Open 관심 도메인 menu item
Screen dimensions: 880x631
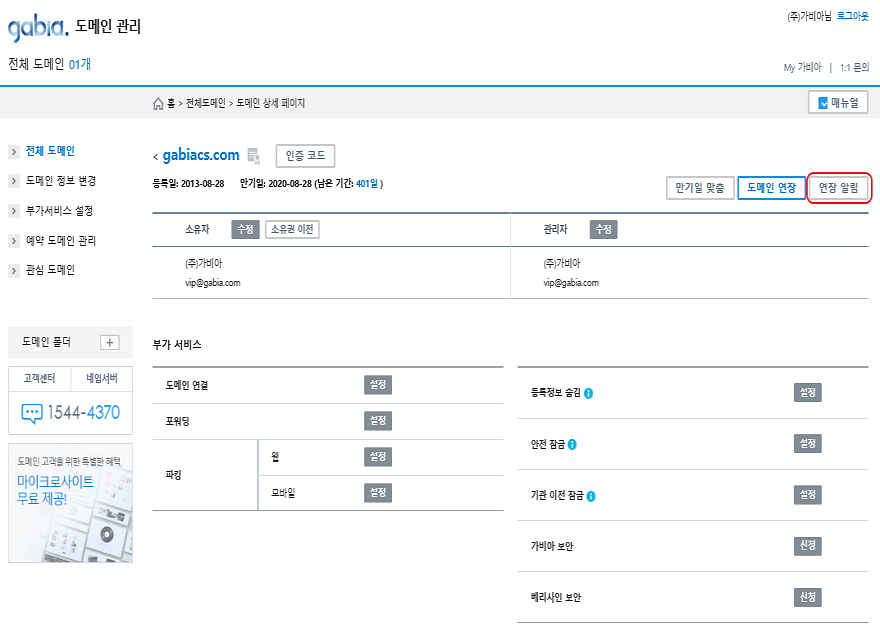50,270
